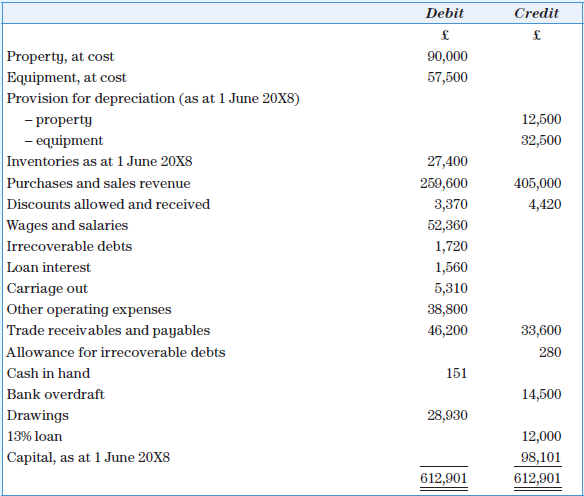The image size is (584, 496).
Task: Select the Equipment, at cost label
Action: click(67, 78)
